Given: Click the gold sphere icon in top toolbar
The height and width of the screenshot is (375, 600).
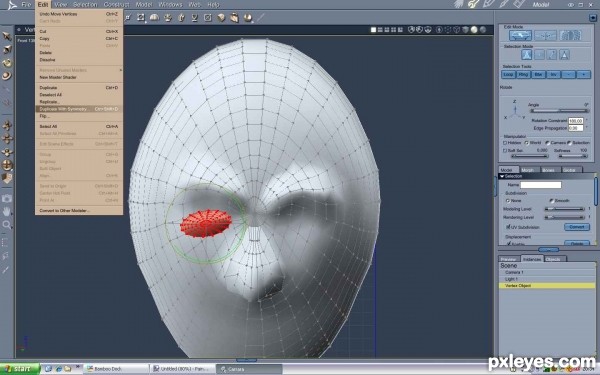Looking at the screenshot, I should pos(248,18).
